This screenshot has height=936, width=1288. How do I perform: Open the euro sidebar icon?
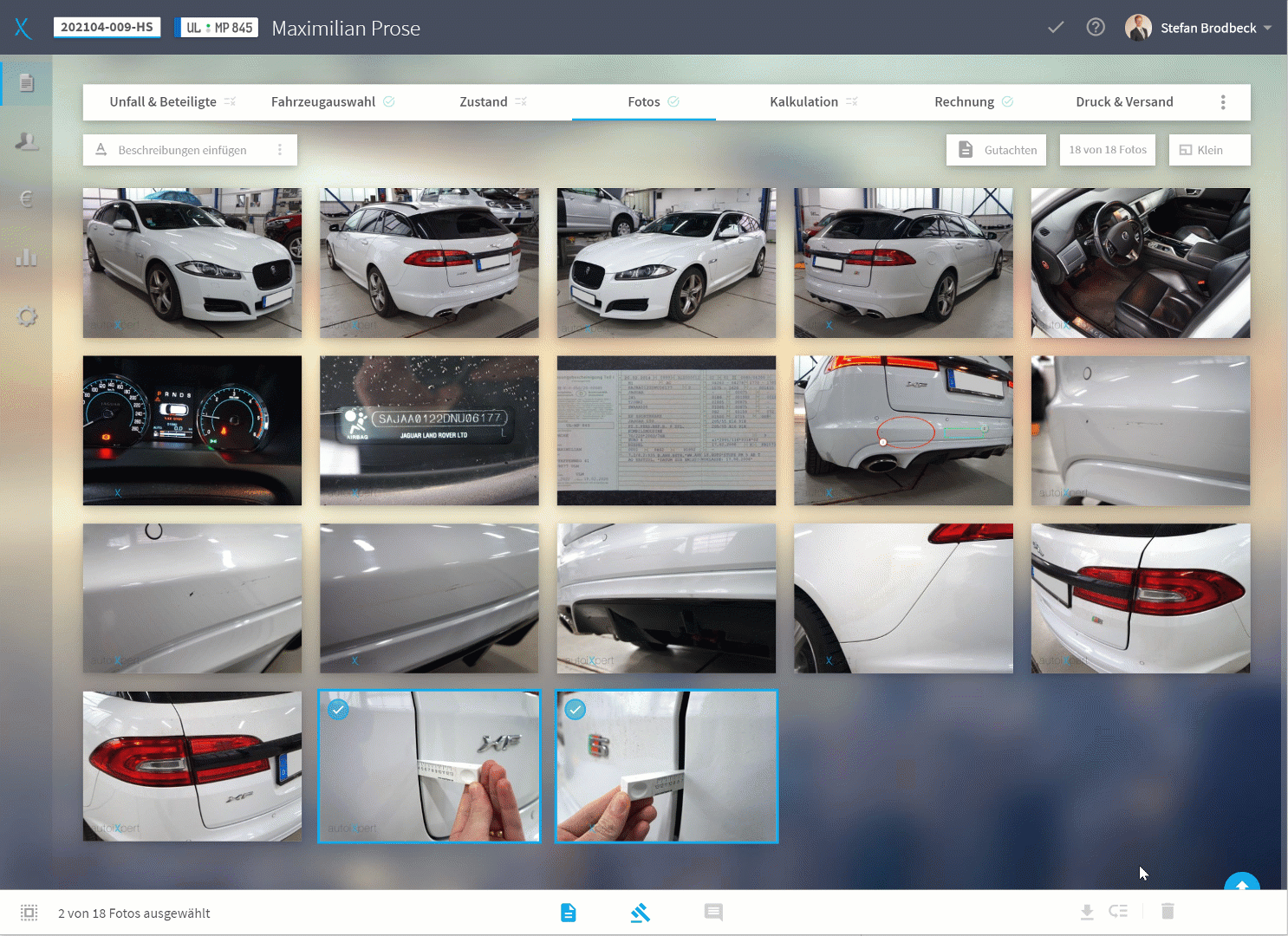27,199
